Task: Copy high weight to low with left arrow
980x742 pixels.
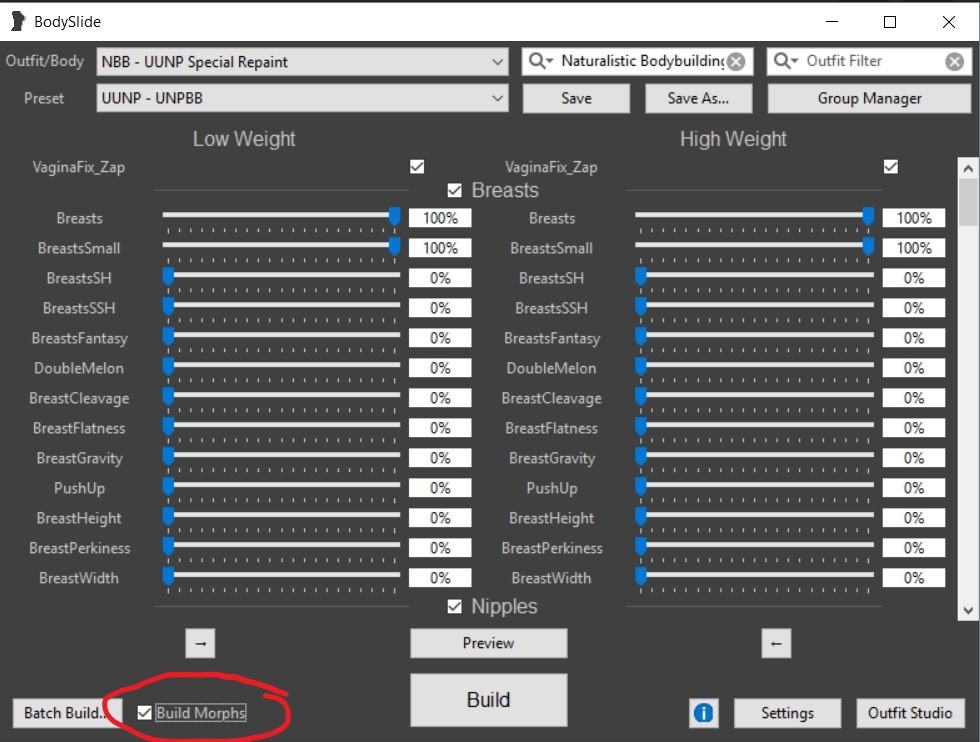Action: [x=776, y=643]
